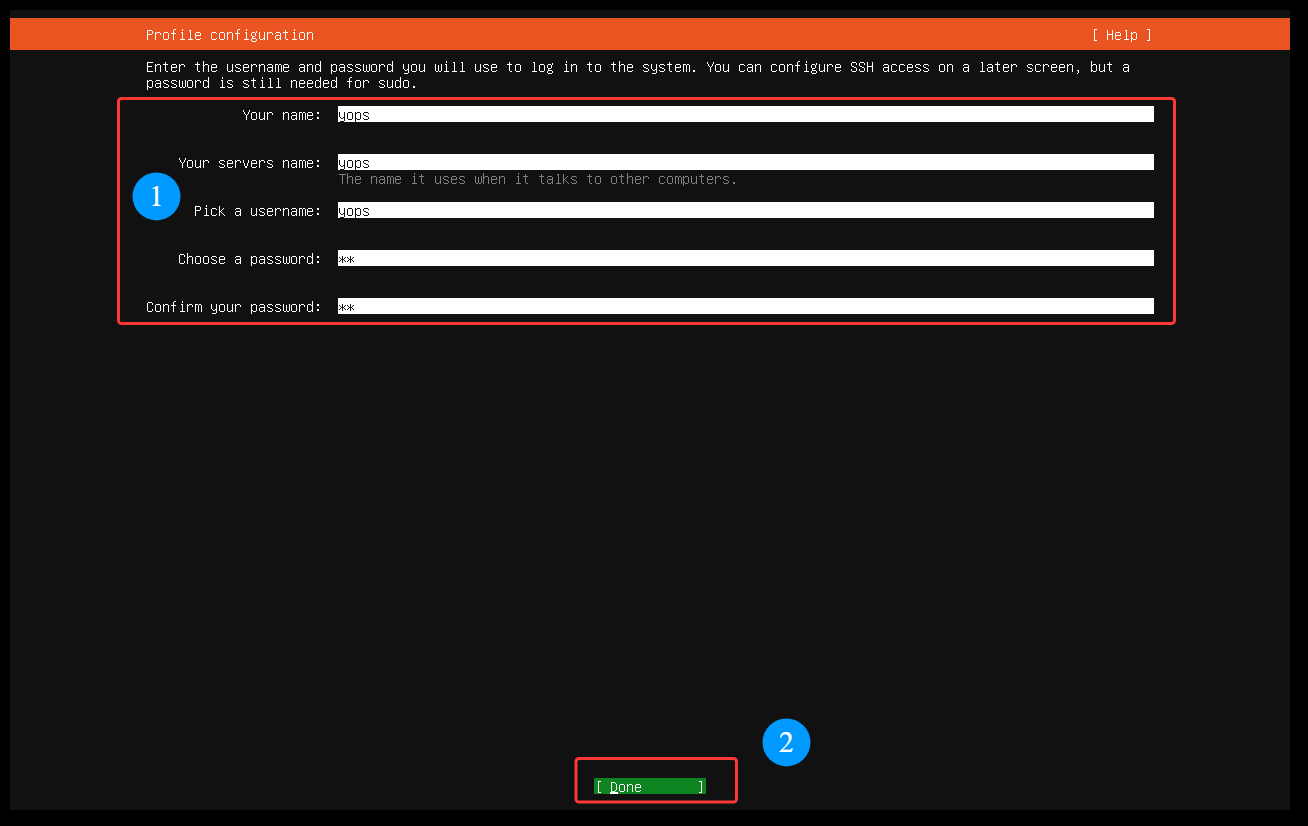Focus the Your name input field
The image size is (1308, 826).
point(745,115)
